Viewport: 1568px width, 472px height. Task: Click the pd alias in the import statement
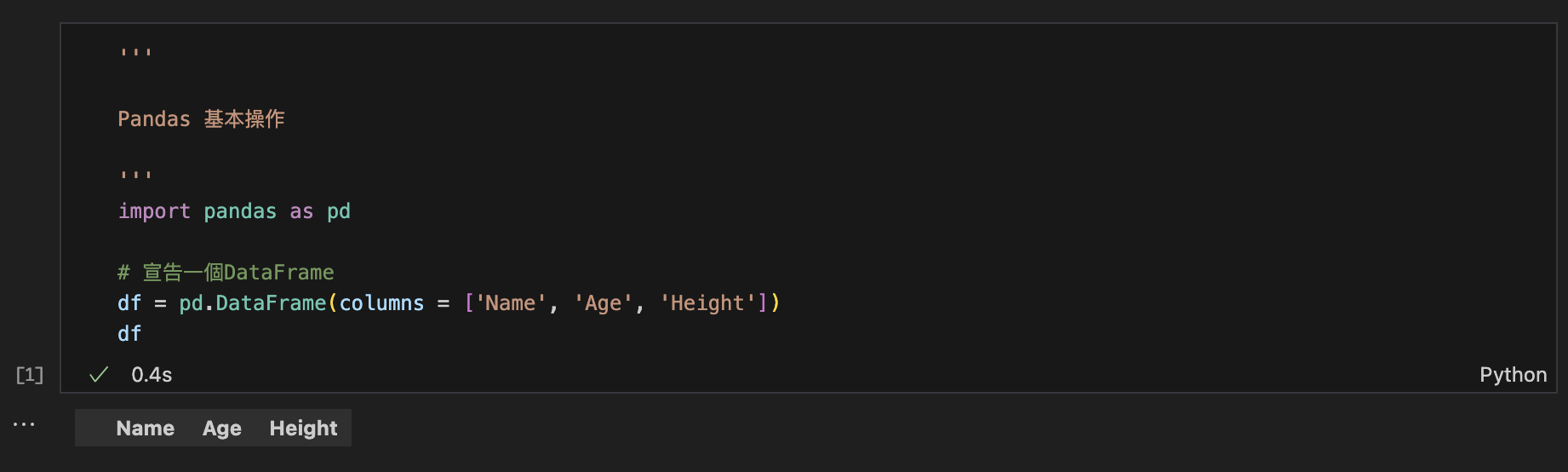coord(339,211)
